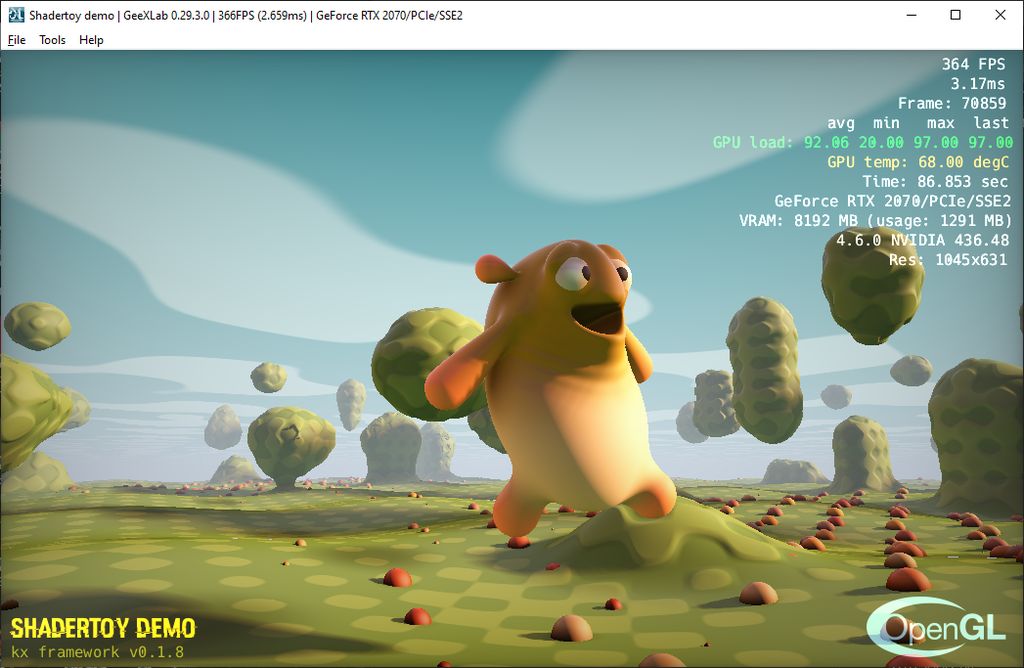Click the 'GPU temp: 68.00 degC' text
Screen dimensions: 1024x668
click(x=918, y=162)
